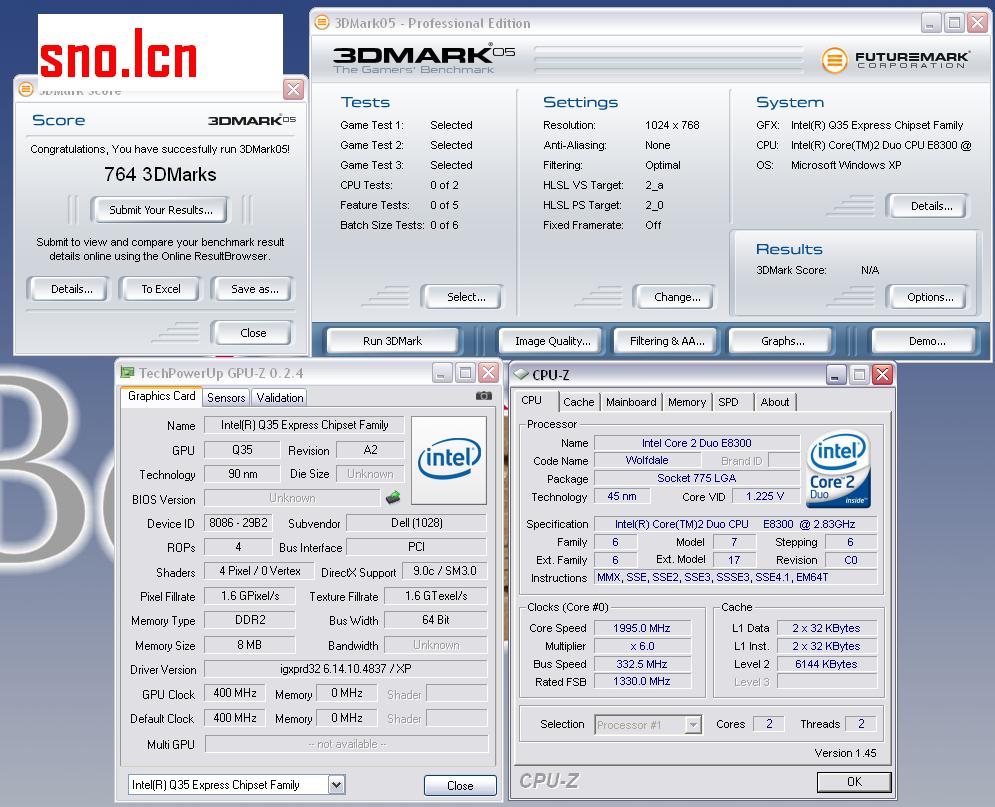Minimize the GPU-Z window
Image resolution: width=995 pixels, height=807 pixels.
click(442, 372)
